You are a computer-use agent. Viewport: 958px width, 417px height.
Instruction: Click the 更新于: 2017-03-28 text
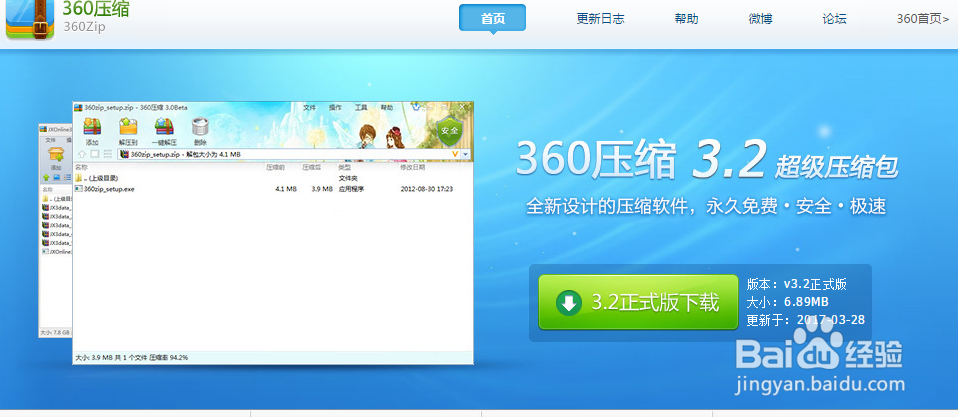tap(806, 320)
